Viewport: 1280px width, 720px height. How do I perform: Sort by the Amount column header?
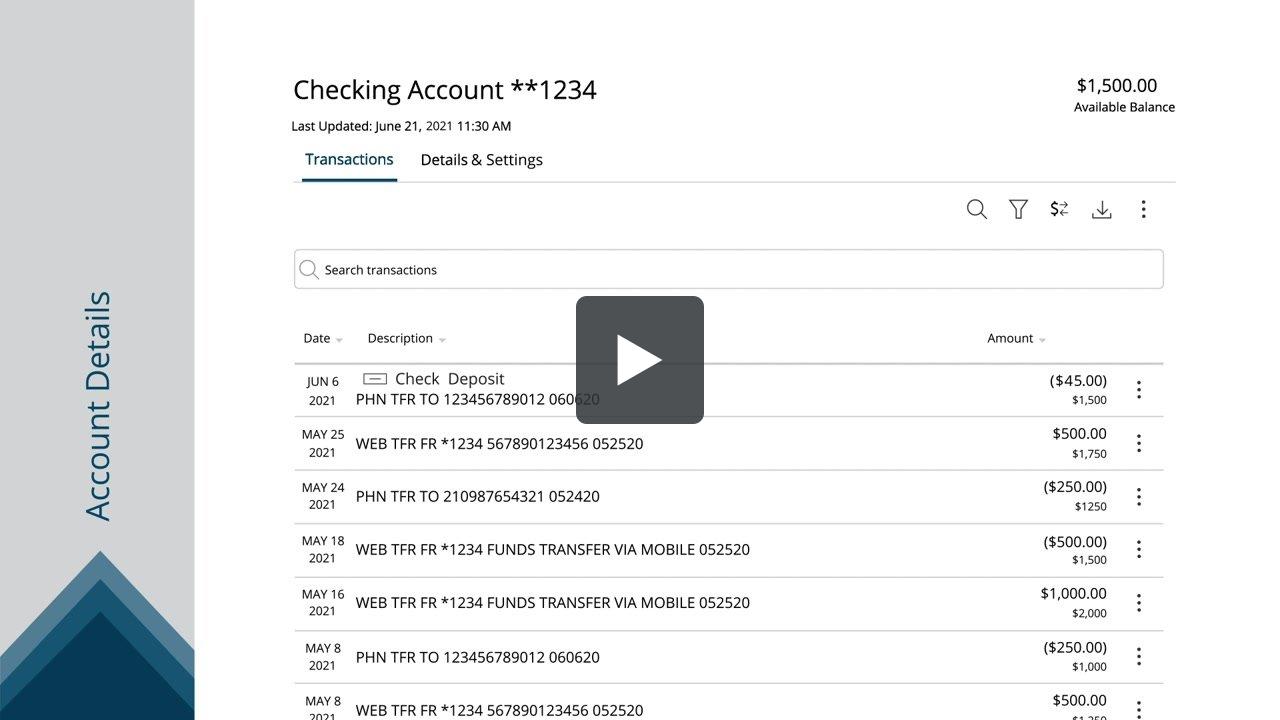click(1016, 338)
